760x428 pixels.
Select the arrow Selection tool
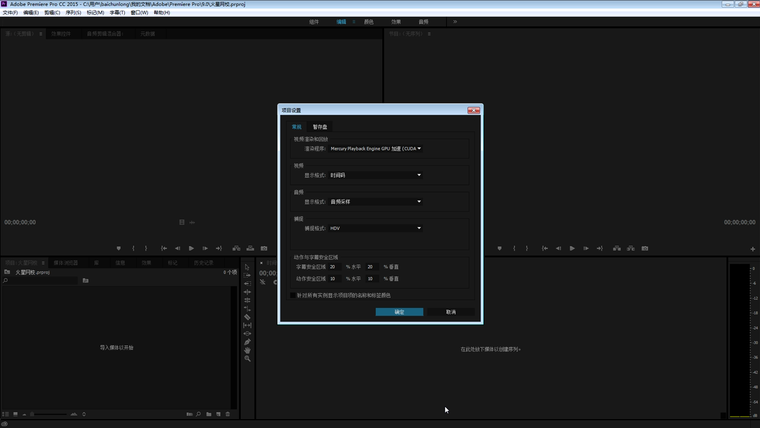248,267
